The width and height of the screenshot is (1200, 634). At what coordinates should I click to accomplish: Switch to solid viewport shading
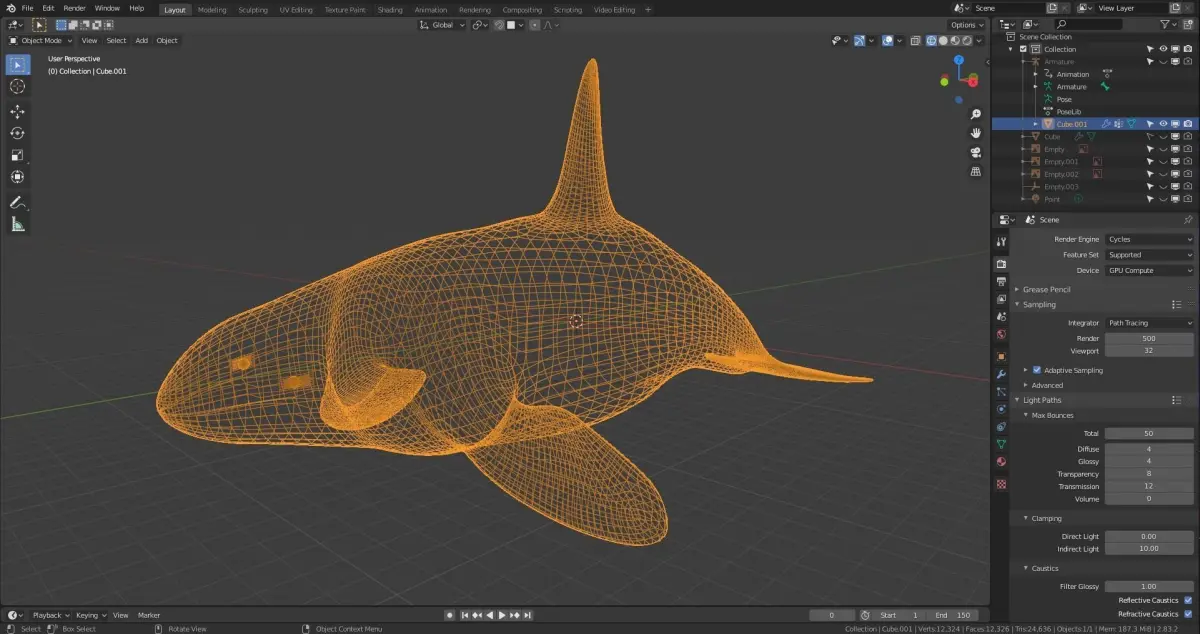pyautogui.click(x=943, y=40)
